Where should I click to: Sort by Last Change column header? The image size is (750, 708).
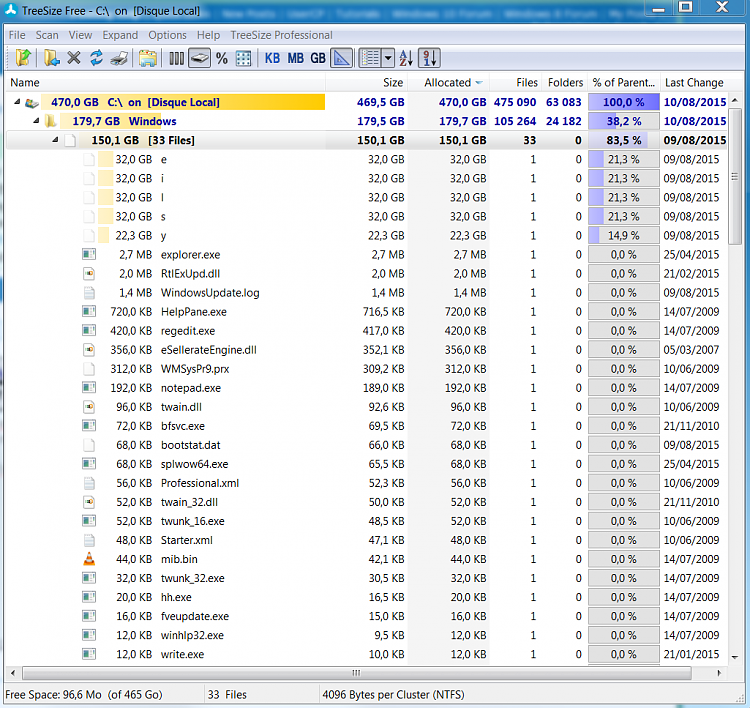tap(694, 82)
